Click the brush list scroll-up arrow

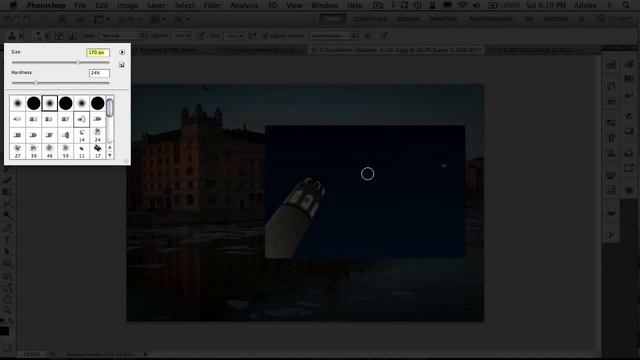110,147
